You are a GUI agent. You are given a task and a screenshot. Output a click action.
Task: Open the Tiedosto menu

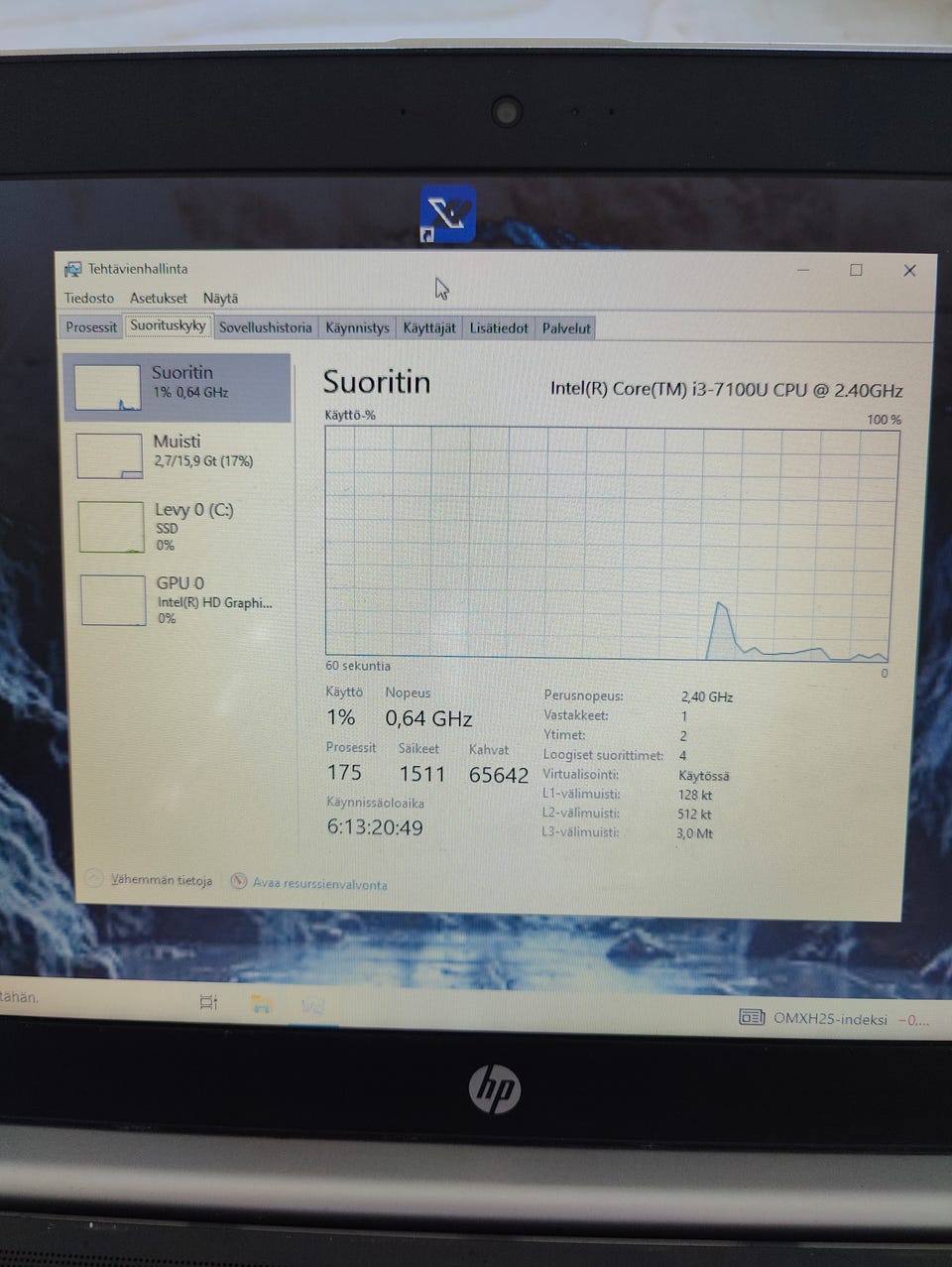(89, 298)
